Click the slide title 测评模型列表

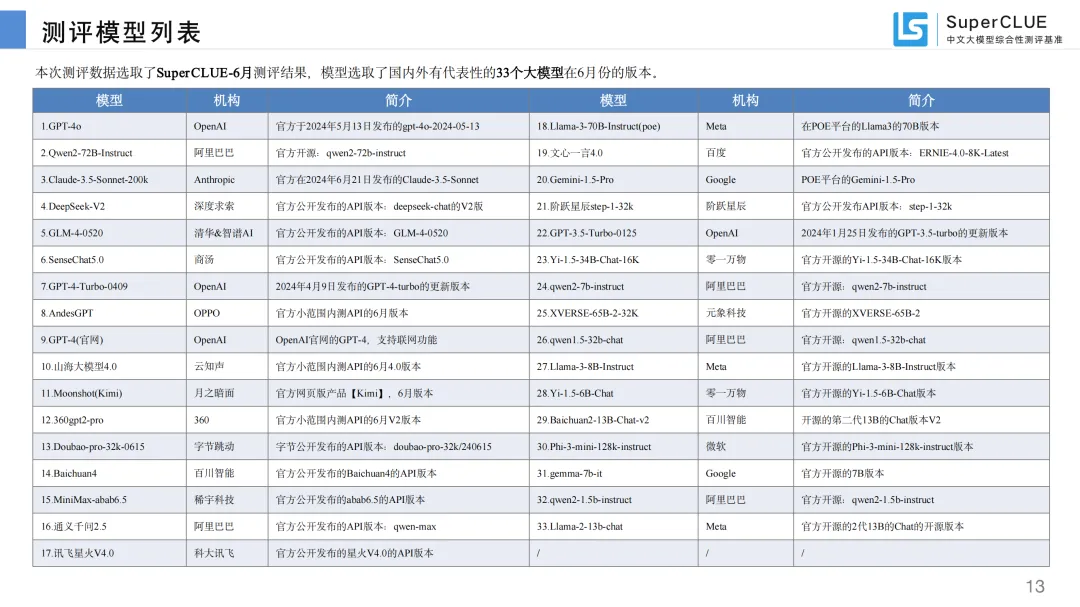121,32
